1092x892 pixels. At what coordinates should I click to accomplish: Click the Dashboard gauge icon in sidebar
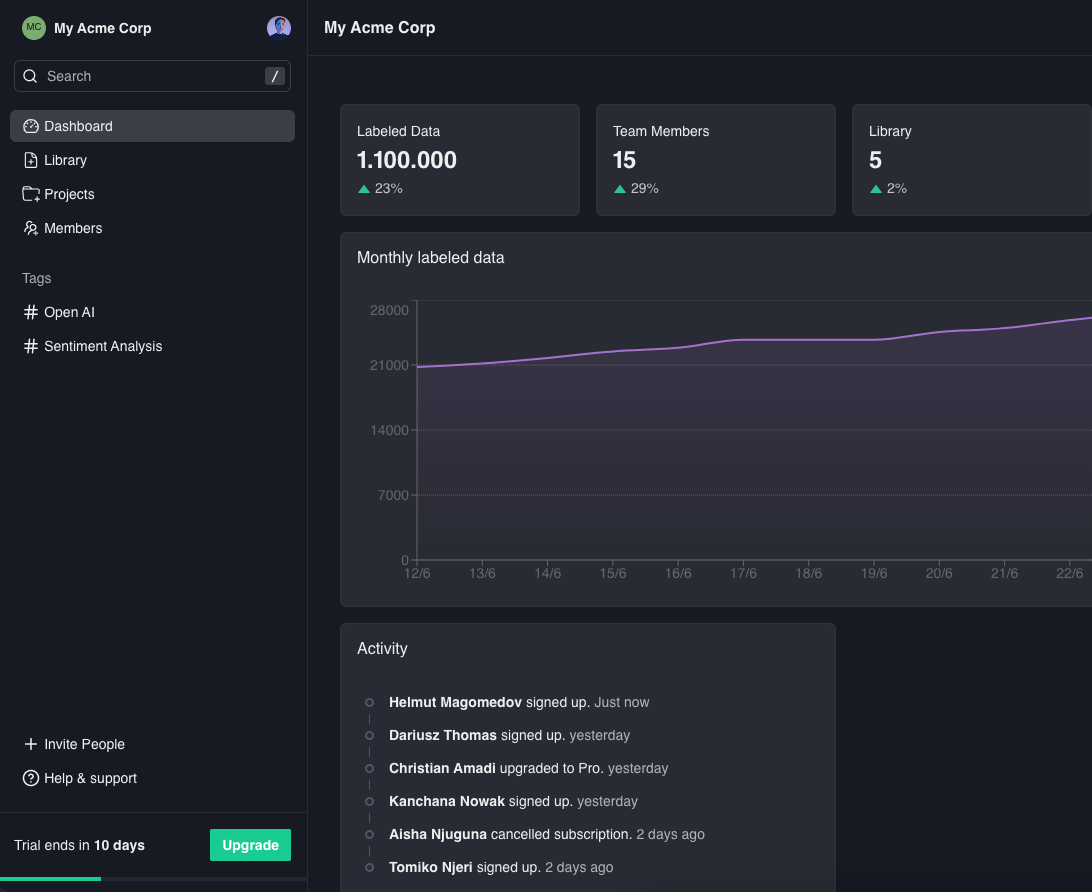(x=31, y=126)
